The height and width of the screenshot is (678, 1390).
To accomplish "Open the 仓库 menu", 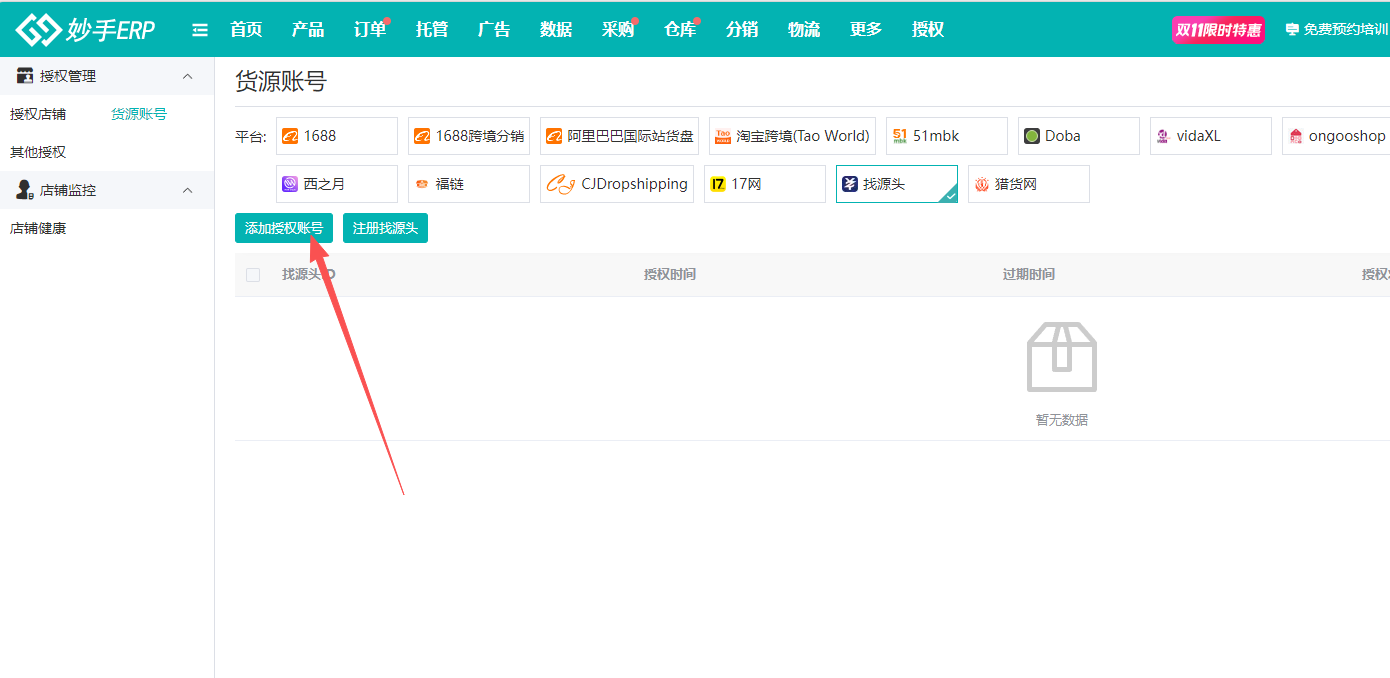I will [680, 30].
